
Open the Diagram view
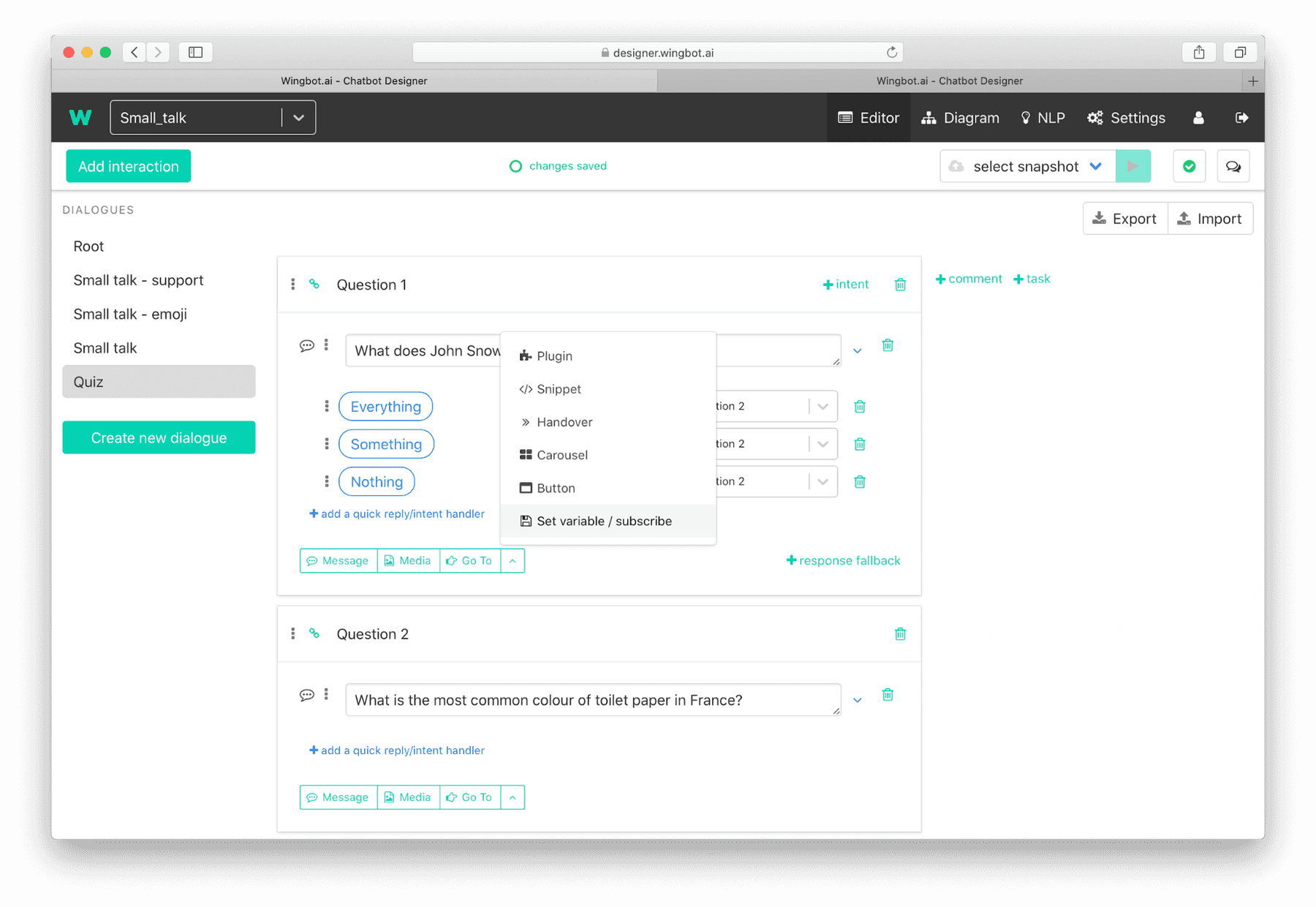pyautogui.click(x=960, y=117)
